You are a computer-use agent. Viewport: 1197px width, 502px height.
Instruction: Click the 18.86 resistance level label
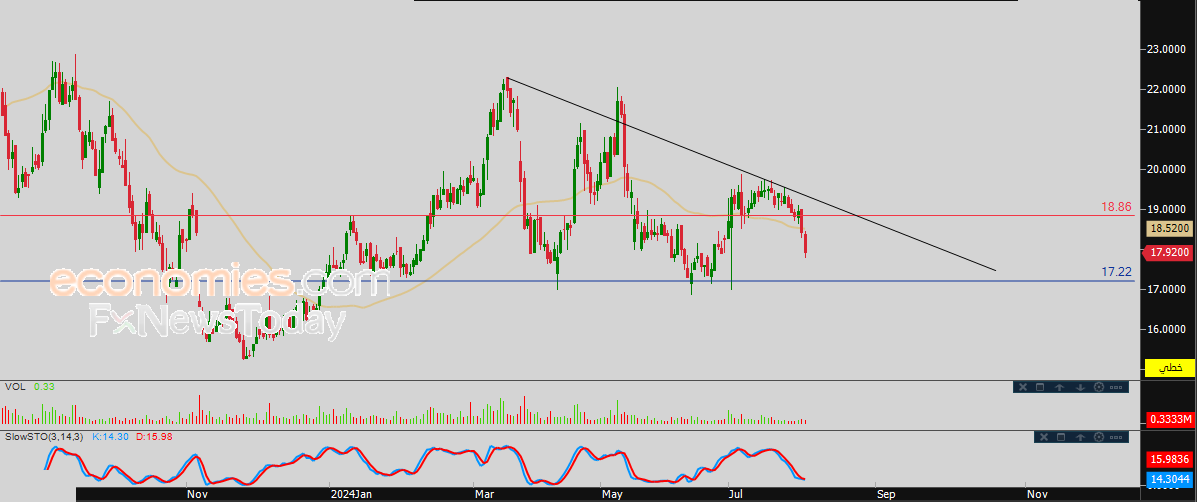(1116, 207)
